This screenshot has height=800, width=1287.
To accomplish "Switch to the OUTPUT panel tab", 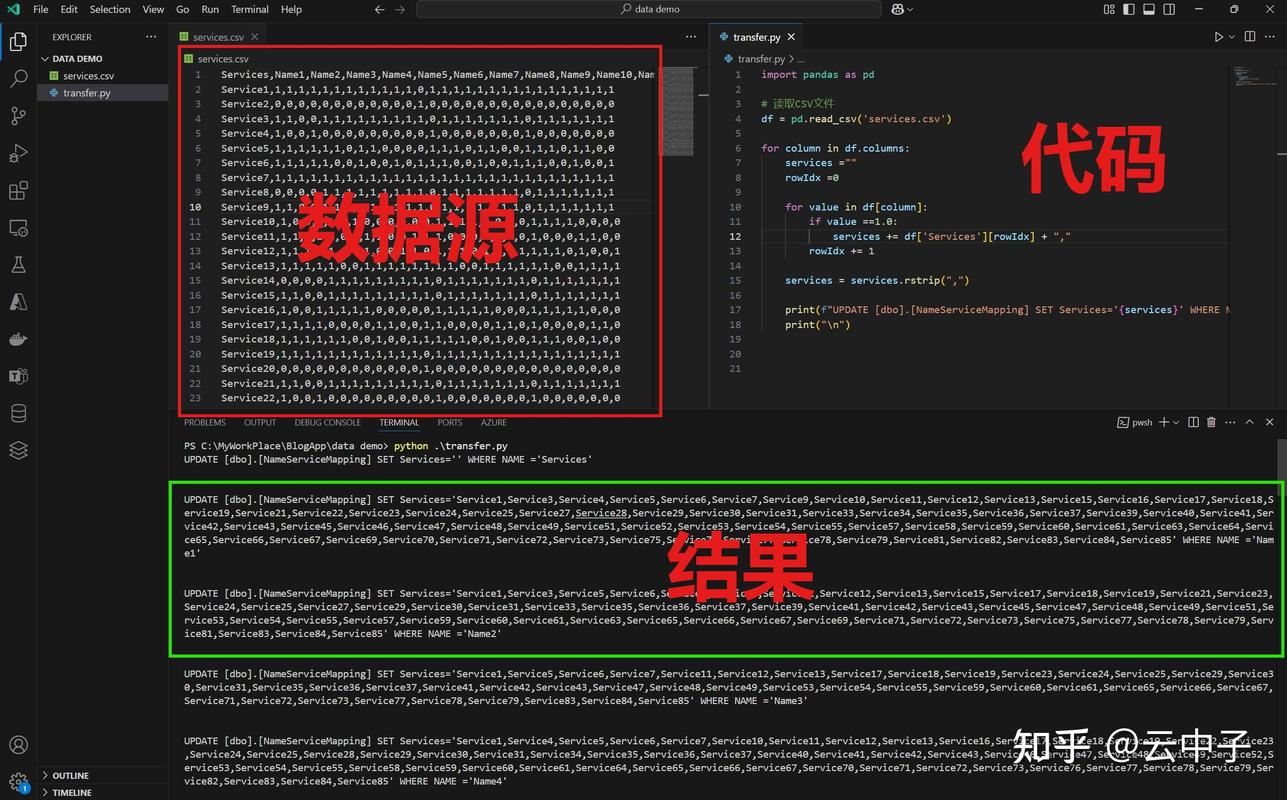I will [x=260, y=423].
